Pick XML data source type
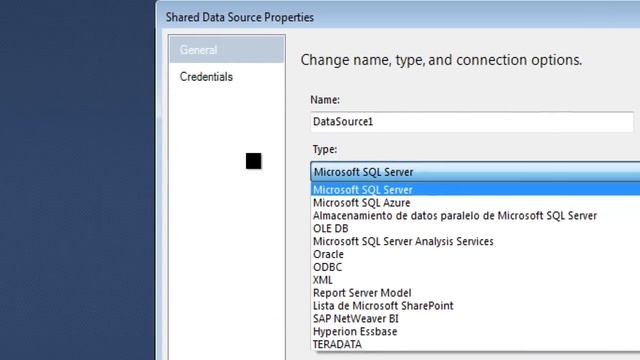This screenshot has height=360, width=640. (475, 280)
